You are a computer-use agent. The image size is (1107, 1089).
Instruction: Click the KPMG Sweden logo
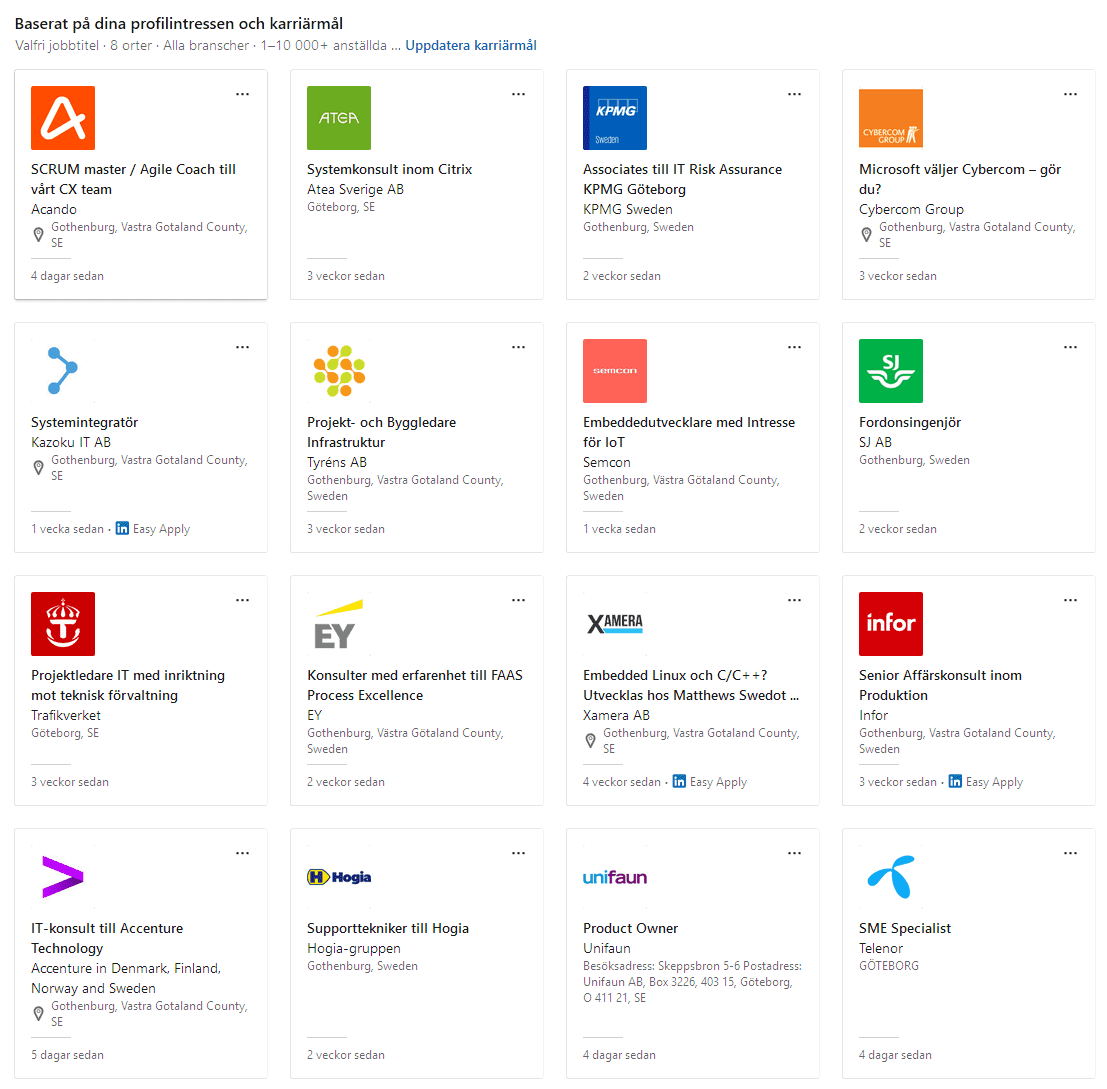click(x=615, y=118)
